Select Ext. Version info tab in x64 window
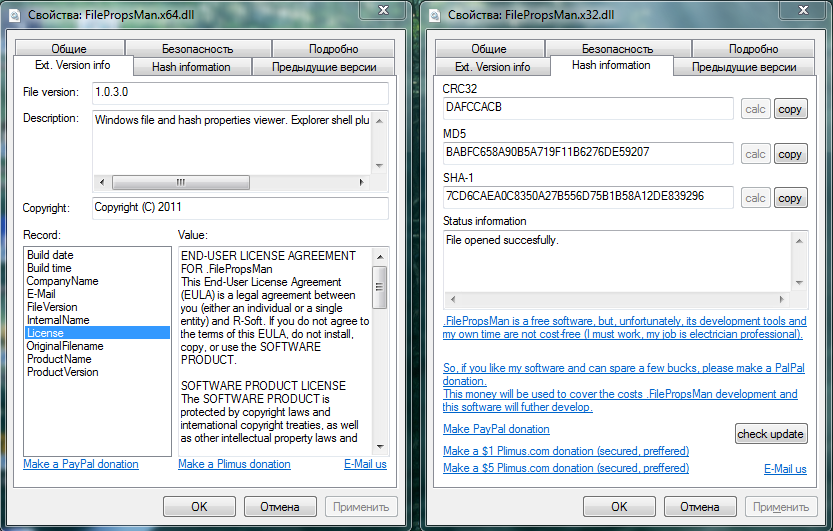 [73, 65]
